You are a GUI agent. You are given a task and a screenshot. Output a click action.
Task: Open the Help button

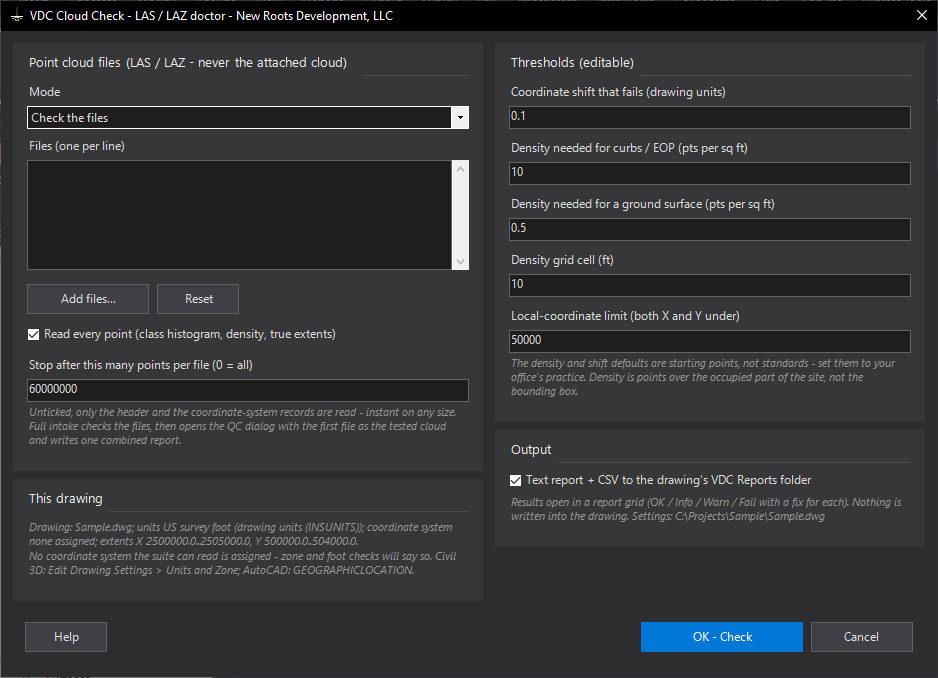[66, 637]
